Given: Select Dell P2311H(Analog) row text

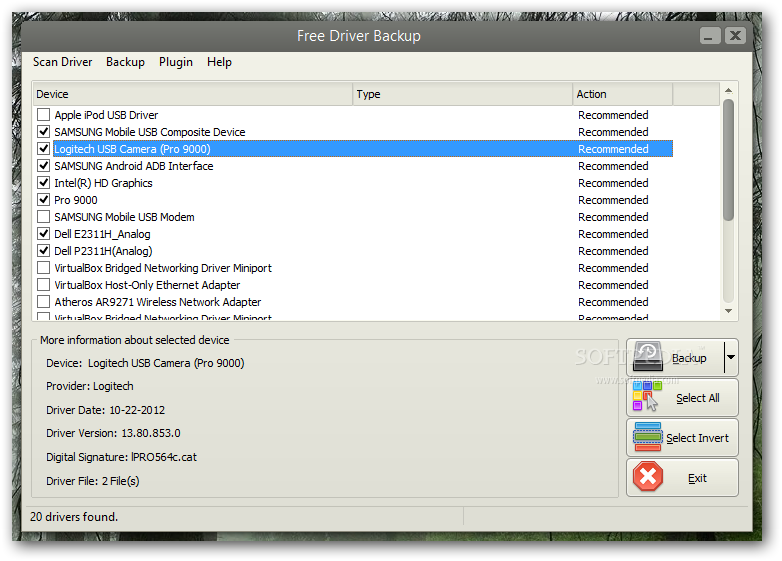Looking at the screenshot, I should tap(103, 250).
